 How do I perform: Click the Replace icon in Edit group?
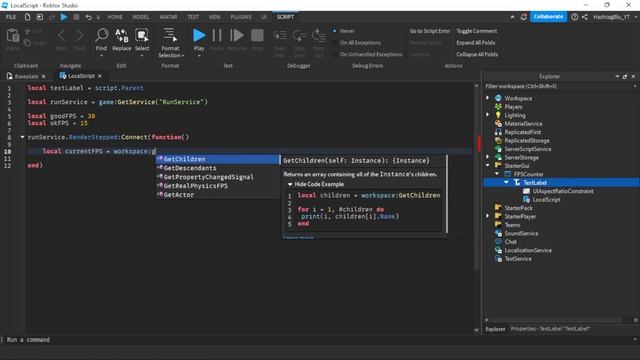pos(121,36)
